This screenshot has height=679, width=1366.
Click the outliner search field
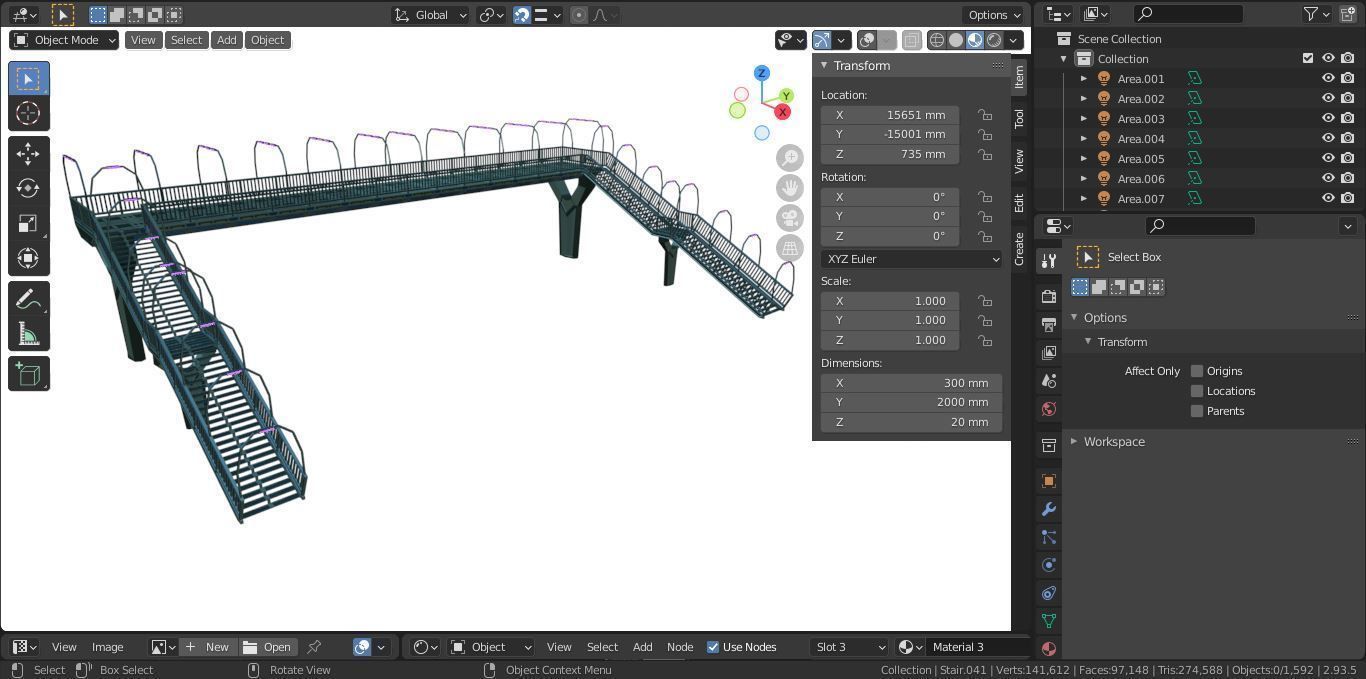(x=1189, y=14)
